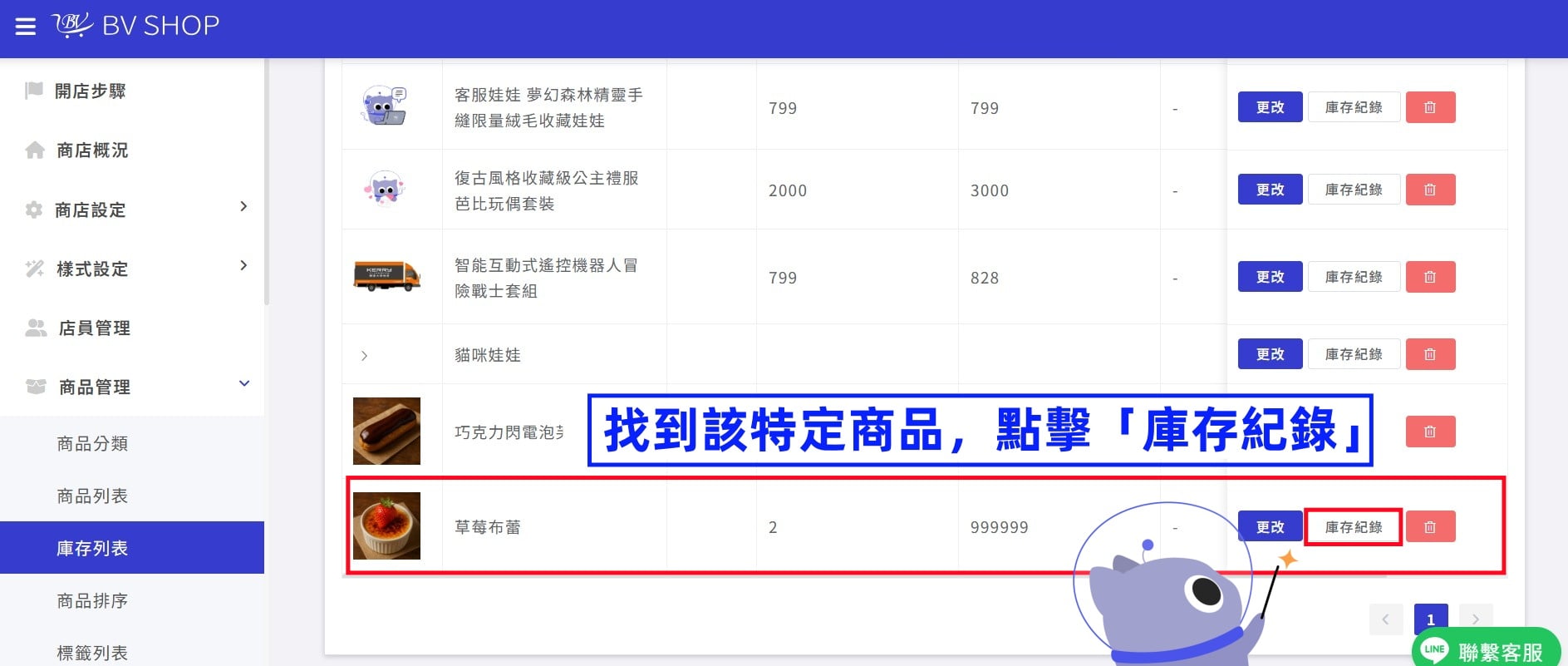This screenshot has width=1568, height=666.
Task: Click the 草莓布蕾 product thumbnail
Action: (x=386, y=525)
